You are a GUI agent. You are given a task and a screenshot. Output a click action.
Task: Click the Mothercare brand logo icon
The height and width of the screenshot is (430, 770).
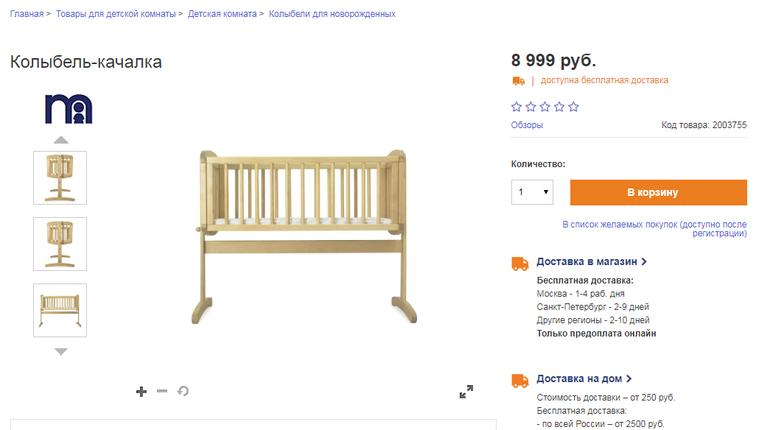click(x=68, y=108)
